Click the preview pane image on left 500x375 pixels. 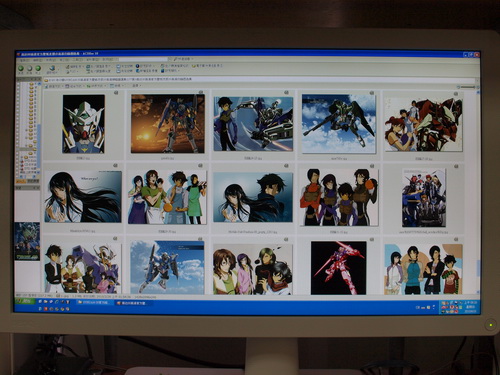[27, 241]
